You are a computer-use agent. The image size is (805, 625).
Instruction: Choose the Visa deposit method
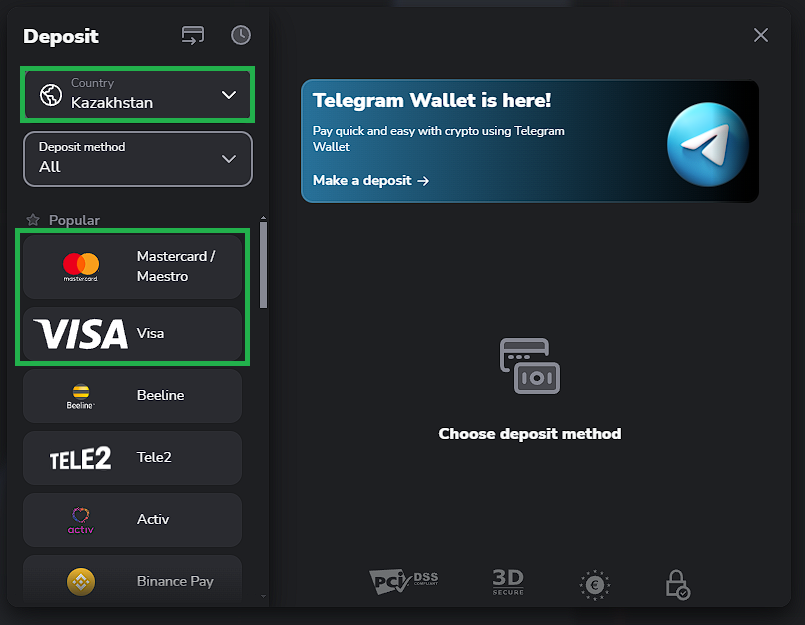pos(132,333)
